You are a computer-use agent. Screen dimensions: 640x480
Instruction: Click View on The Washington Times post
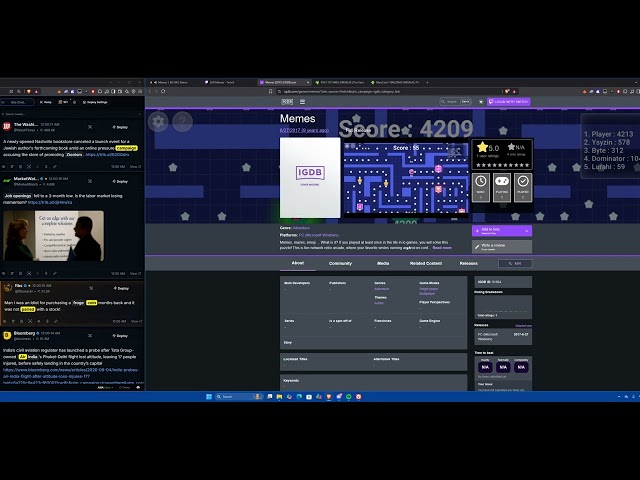[x=135, y=167]
